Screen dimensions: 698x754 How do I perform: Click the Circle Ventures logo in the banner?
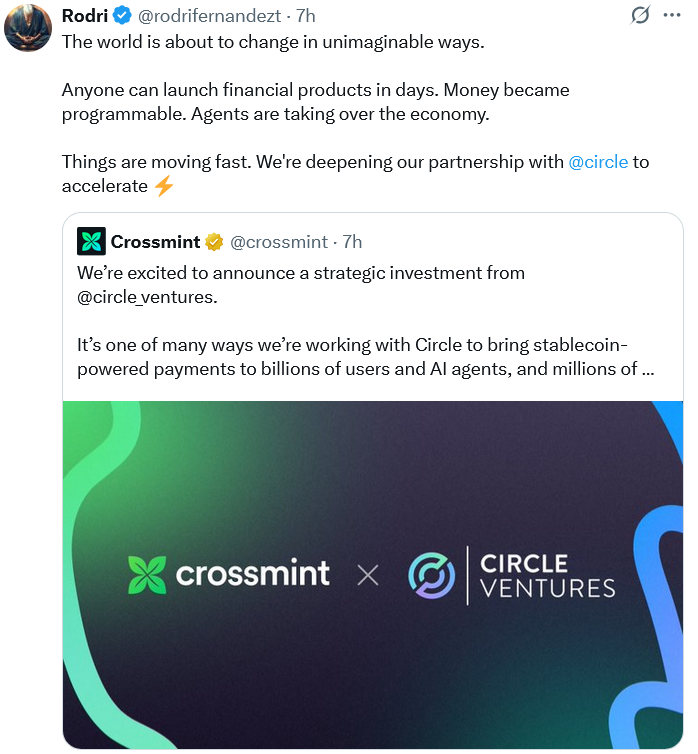511,575
